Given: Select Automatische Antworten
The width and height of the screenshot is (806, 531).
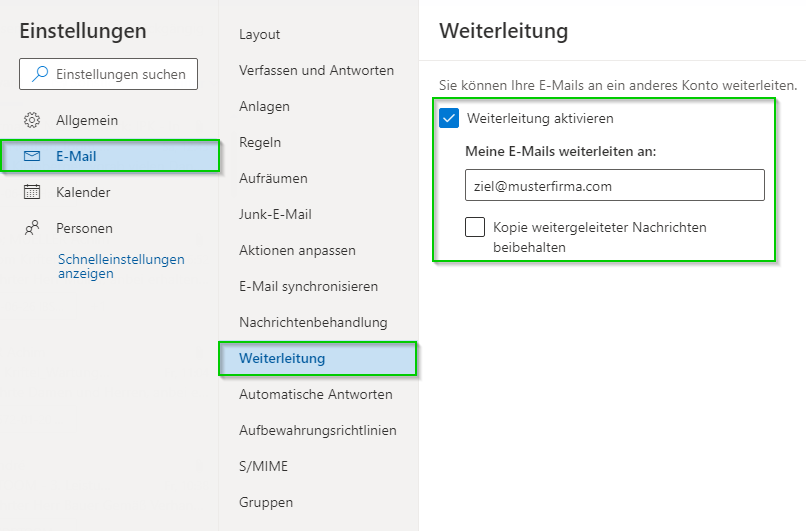Looking at the screenshot, I should [316, 394].
